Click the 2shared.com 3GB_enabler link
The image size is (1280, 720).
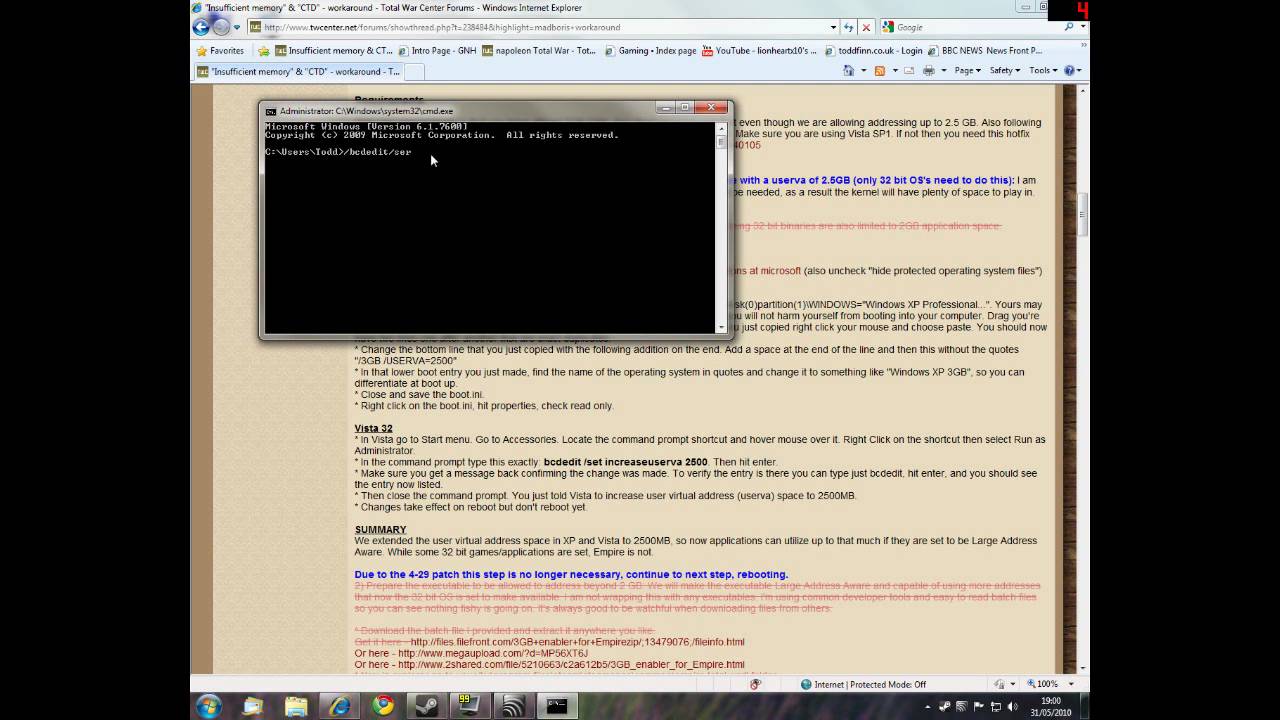tap(571, 664)
